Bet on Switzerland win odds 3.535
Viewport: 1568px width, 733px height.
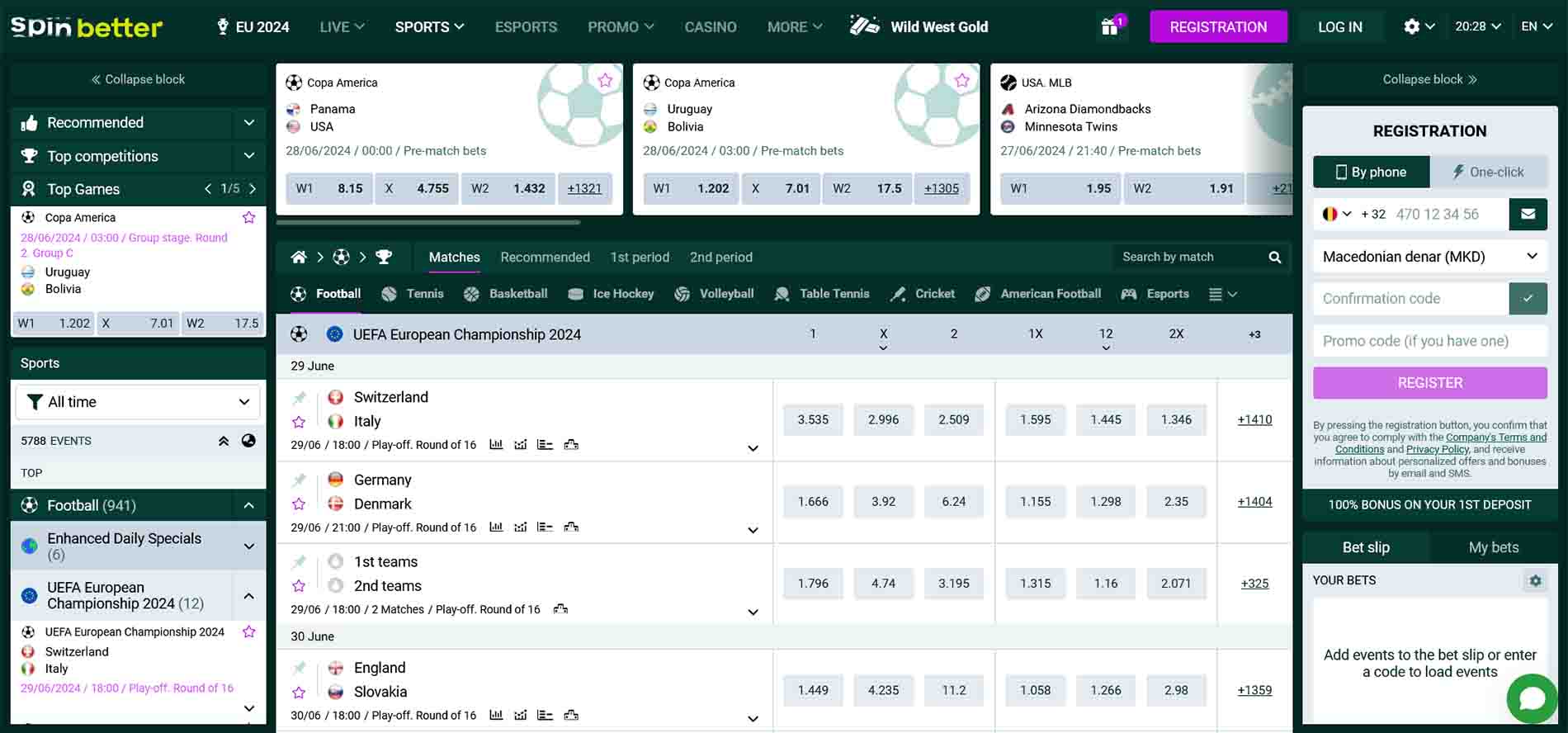[x=813, y=419]
